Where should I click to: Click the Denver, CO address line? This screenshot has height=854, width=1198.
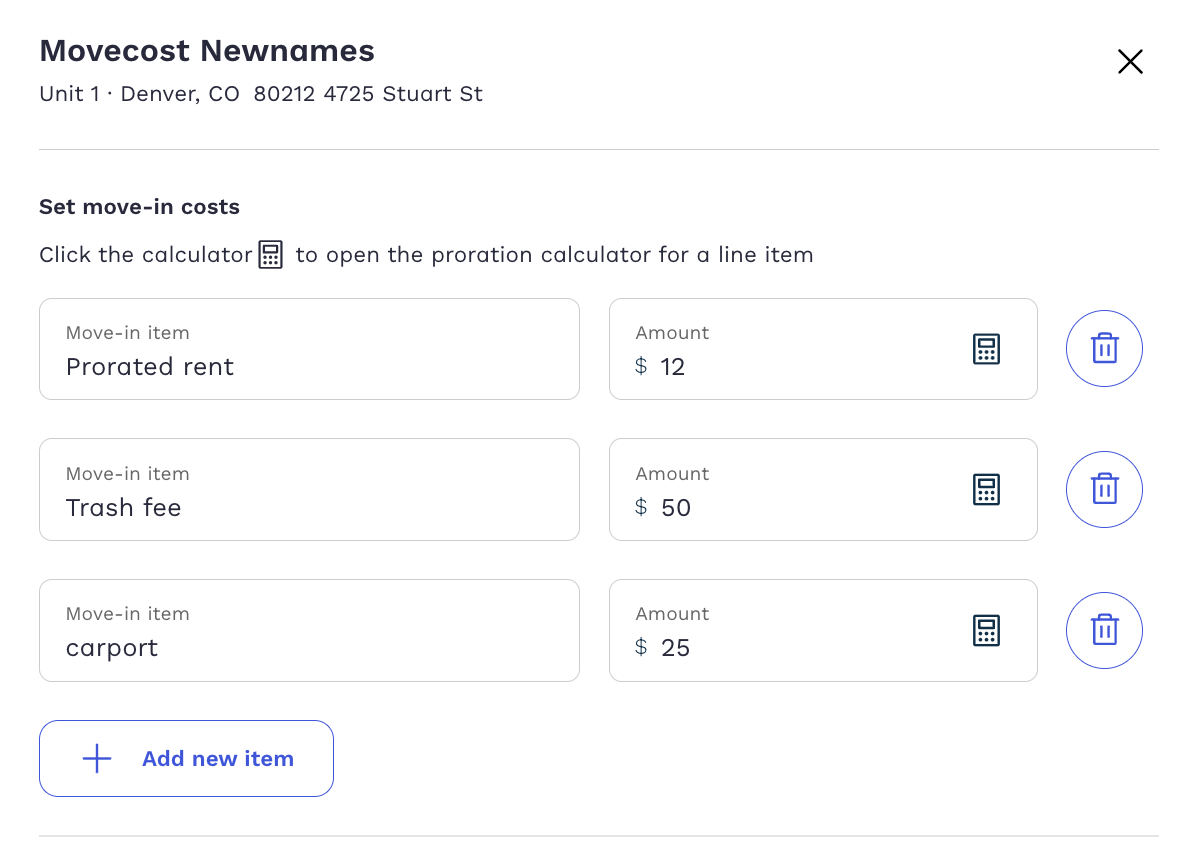pyautogui.click(x=261, y=94)
